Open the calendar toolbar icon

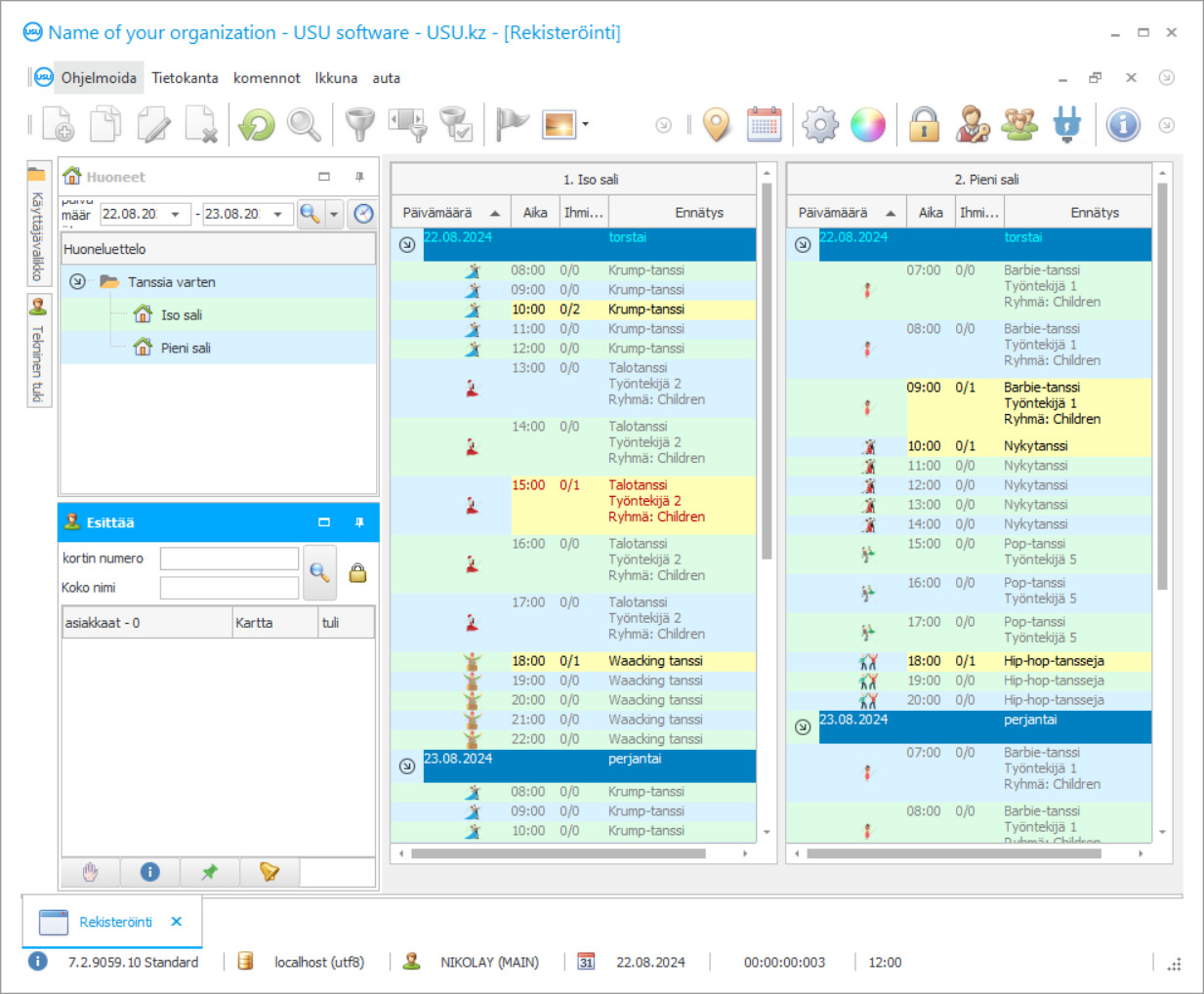[765, 125]
